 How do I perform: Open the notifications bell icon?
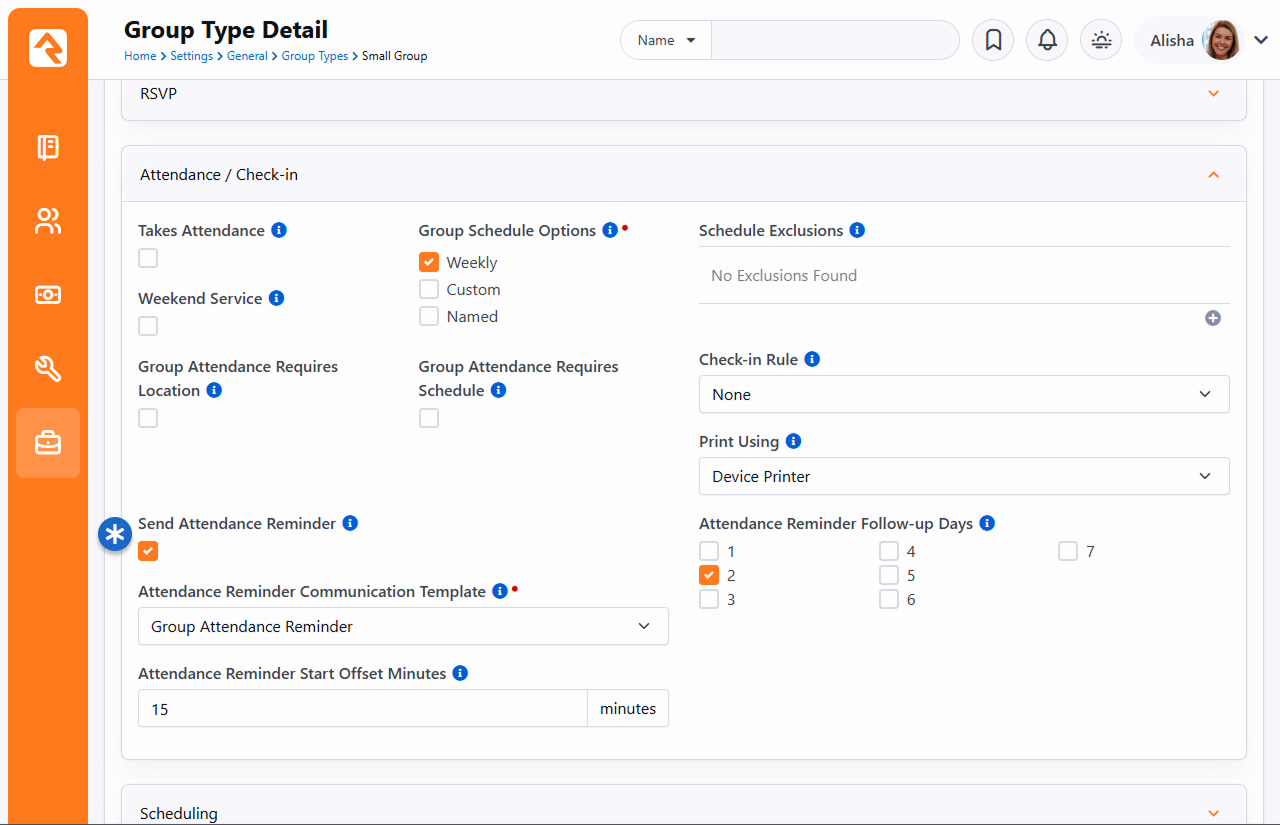[x=1047, y=40]
